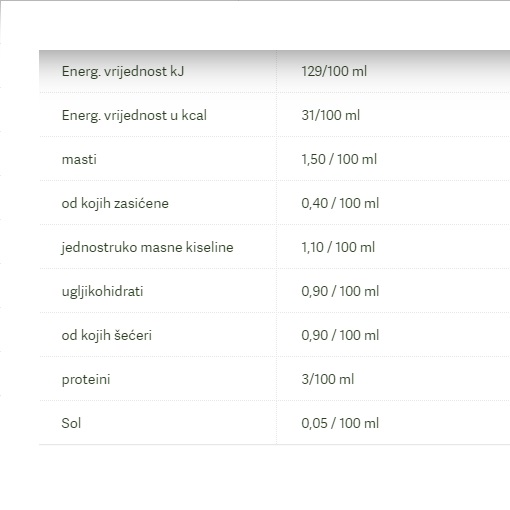
Task: Select the 'Sol' row label
Action: [x=71, y=423]
